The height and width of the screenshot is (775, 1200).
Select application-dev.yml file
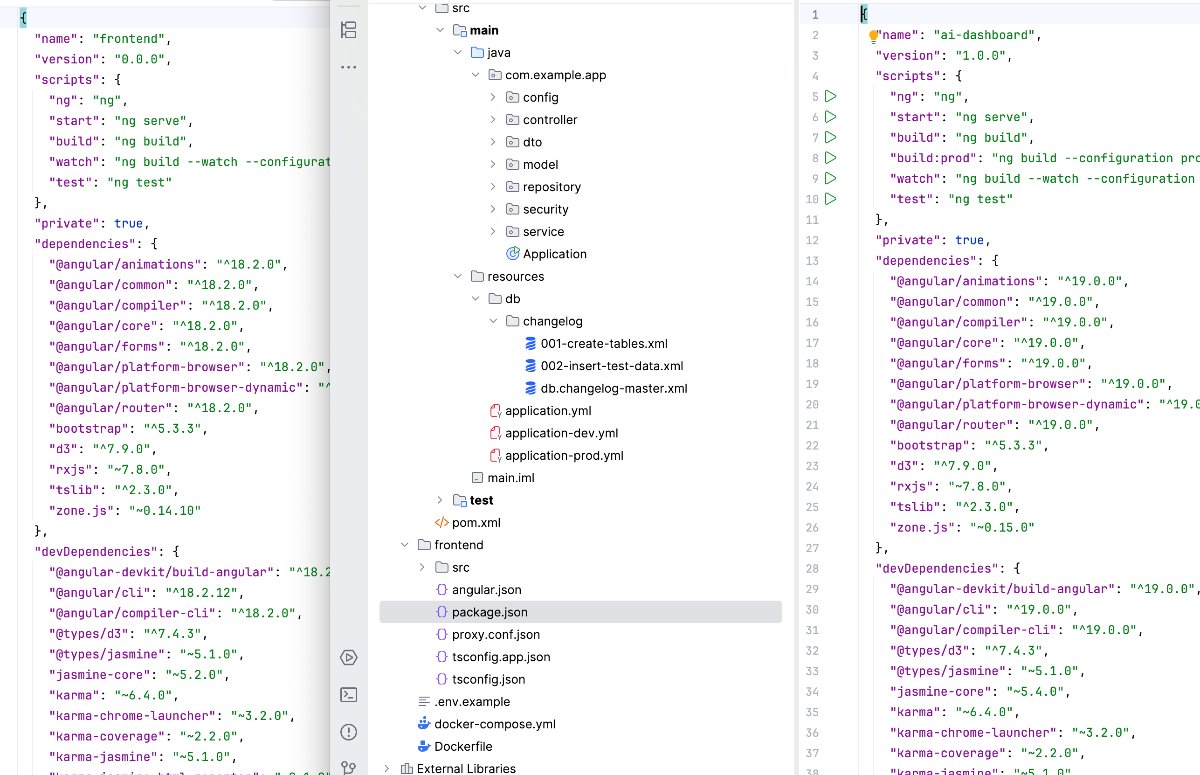[561, 433]
